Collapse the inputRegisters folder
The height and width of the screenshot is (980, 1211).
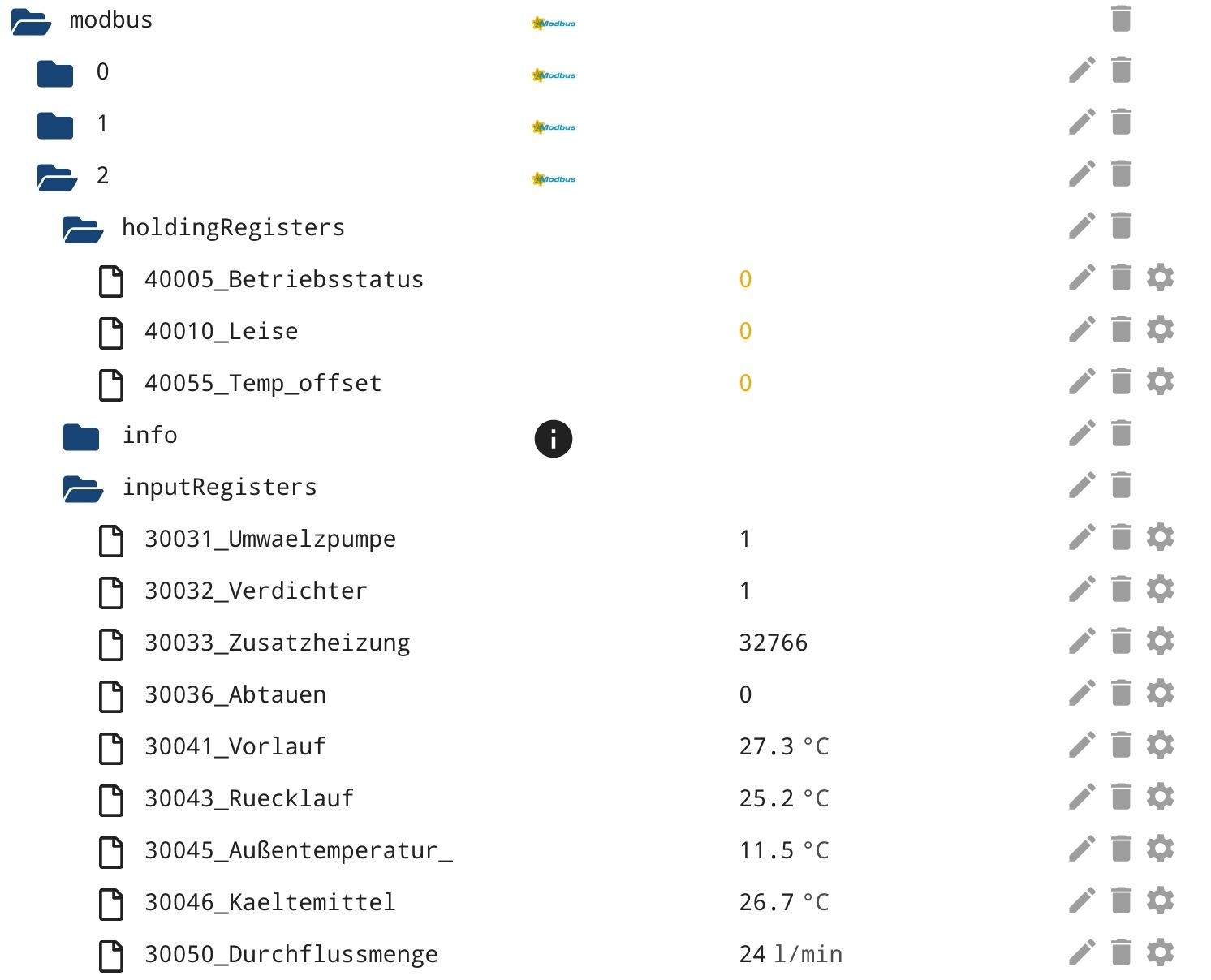83,488
